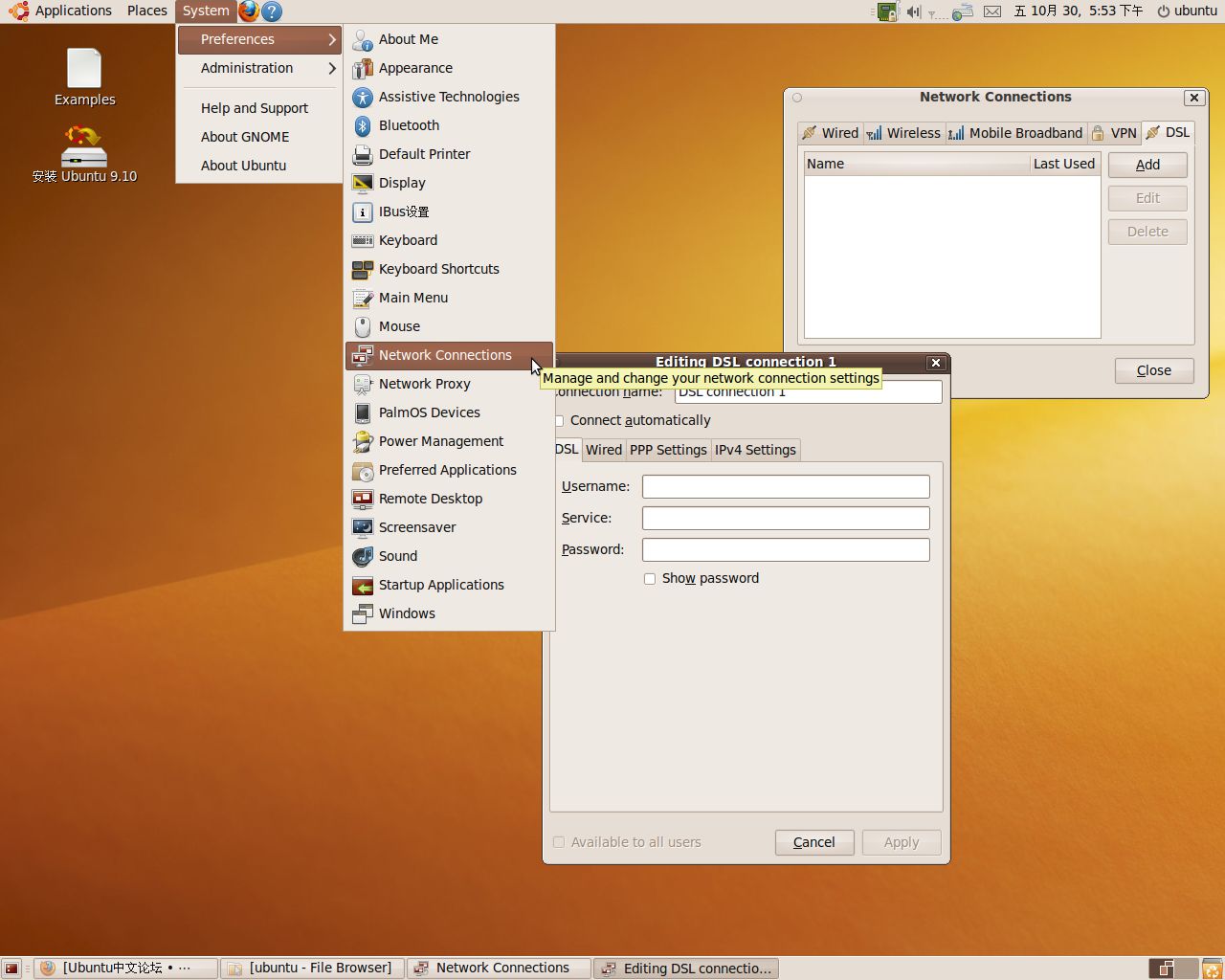
Task: Click into the Password field
Action: click(786, 549)
